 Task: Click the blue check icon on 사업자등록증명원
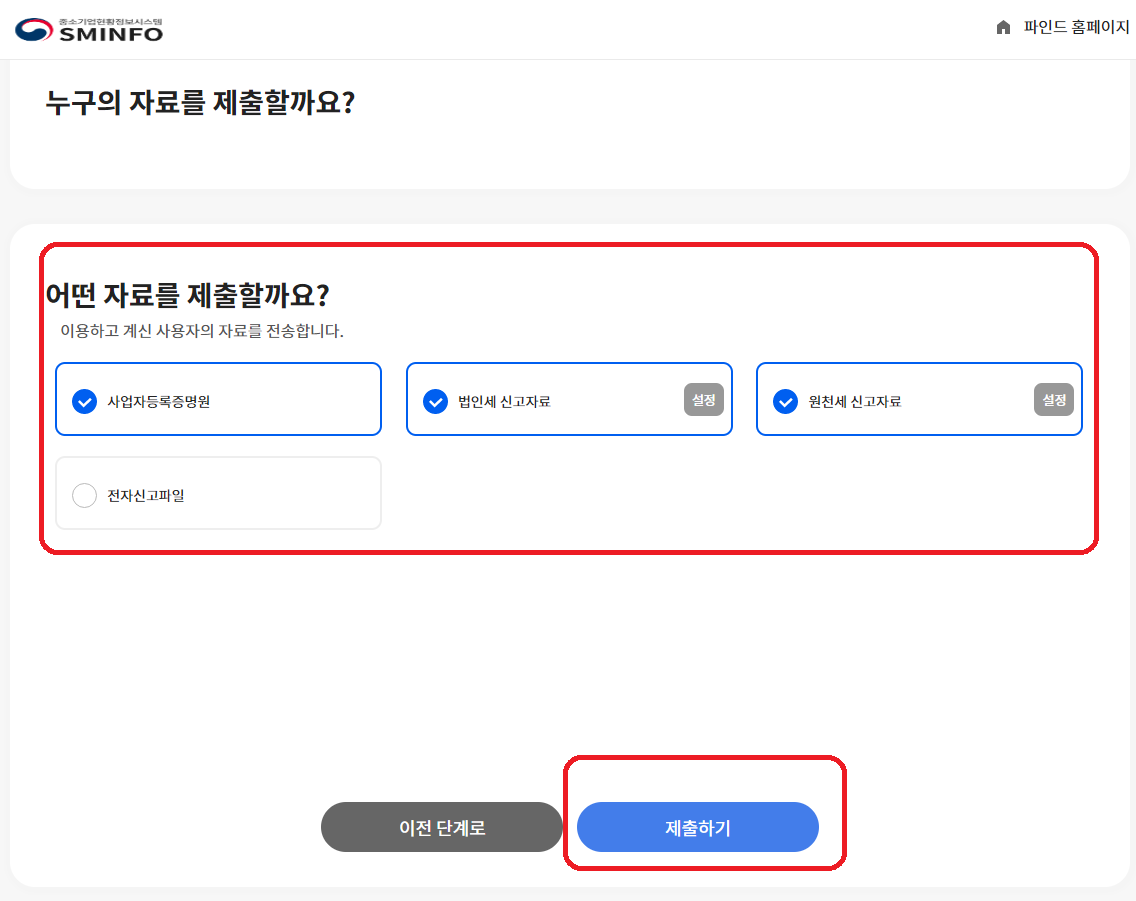[x=84, y=399]
